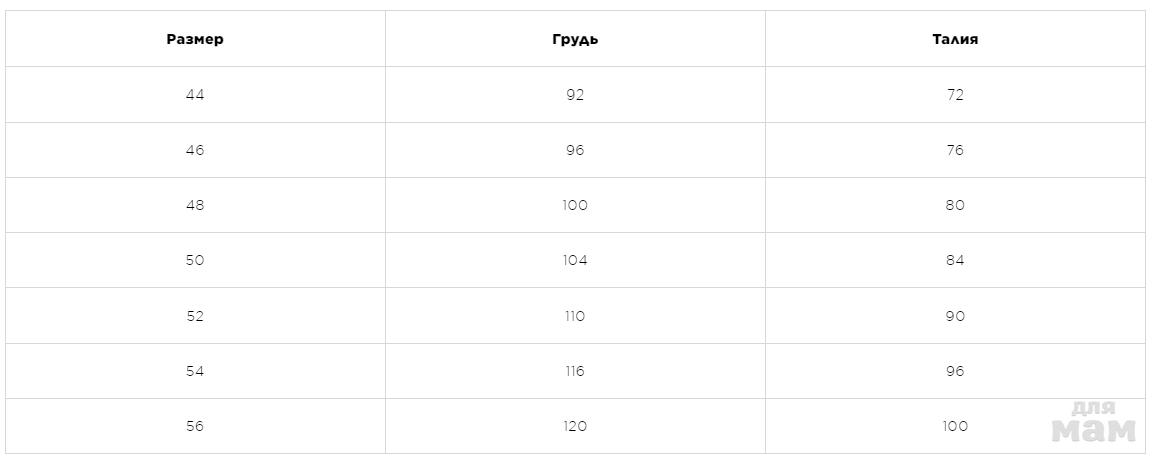Click the для мам watermark logo

point(1094,423)
